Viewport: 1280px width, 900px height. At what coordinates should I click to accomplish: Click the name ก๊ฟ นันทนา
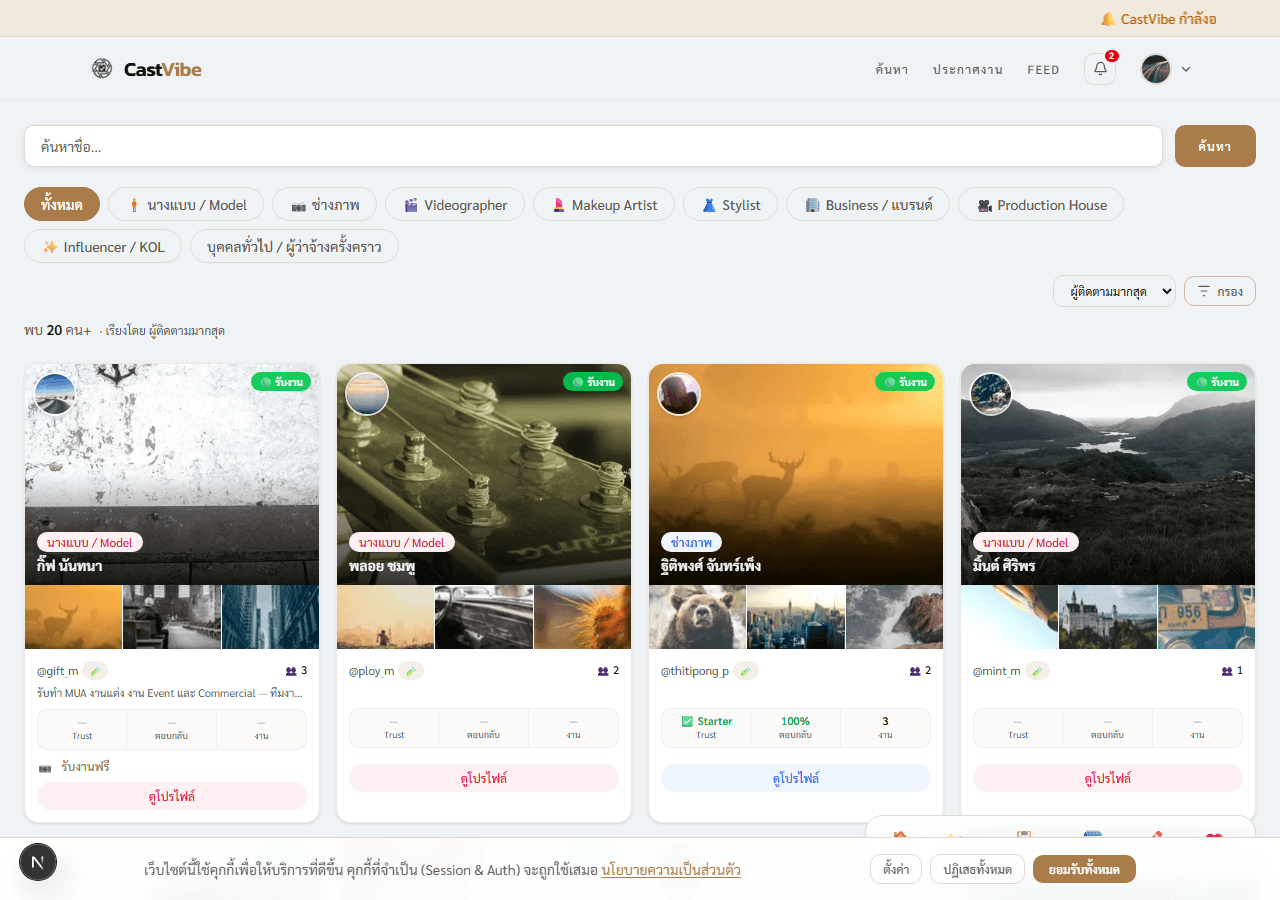tap(70, 566)
